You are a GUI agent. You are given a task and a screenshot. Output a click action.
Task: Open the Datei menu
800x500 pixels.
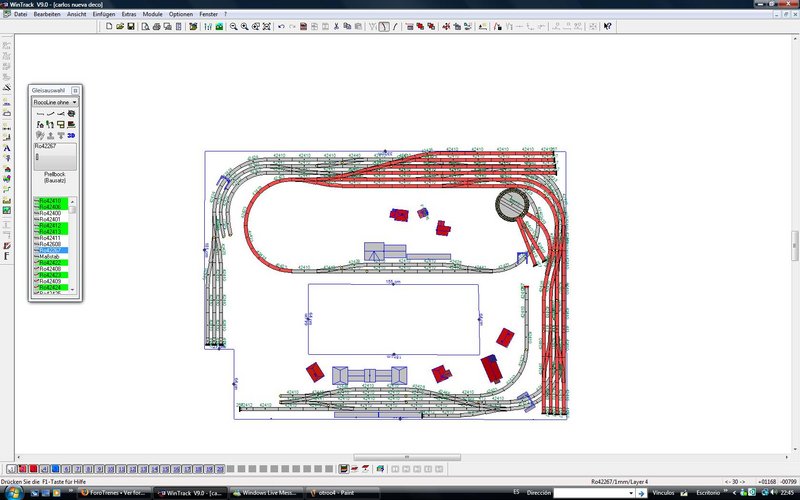20,14
